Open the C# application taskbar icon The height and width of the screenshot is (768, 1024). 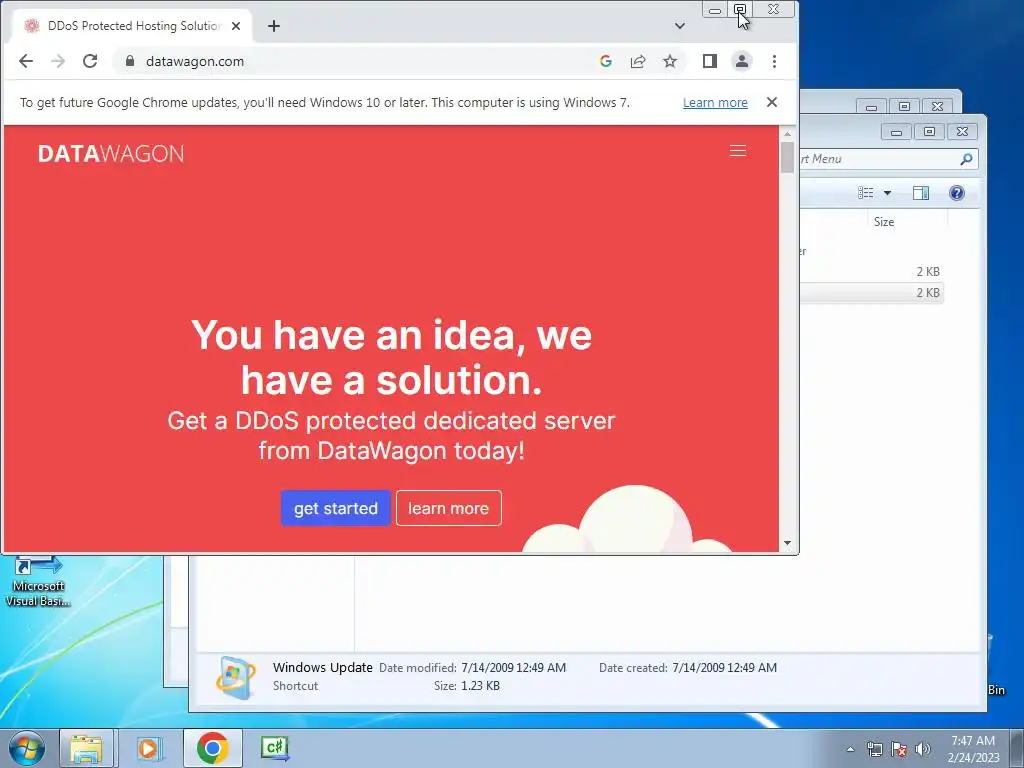(275, 748)
